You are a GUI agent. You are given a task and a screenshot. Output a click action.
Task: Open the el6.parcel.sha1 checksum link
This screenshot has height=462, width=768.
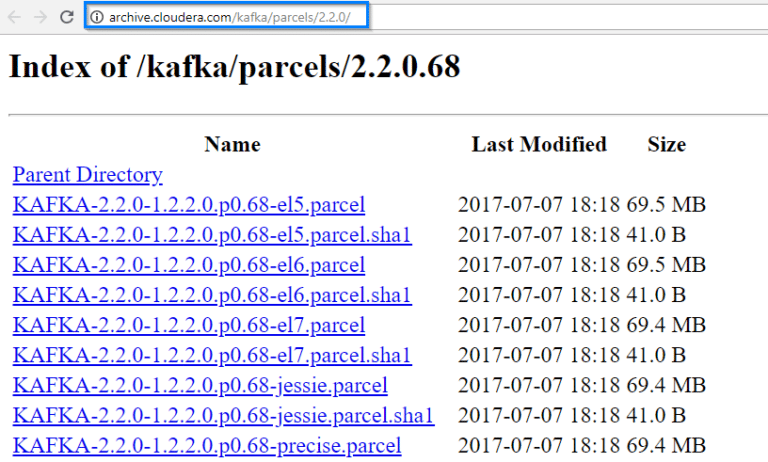(212, 295)
